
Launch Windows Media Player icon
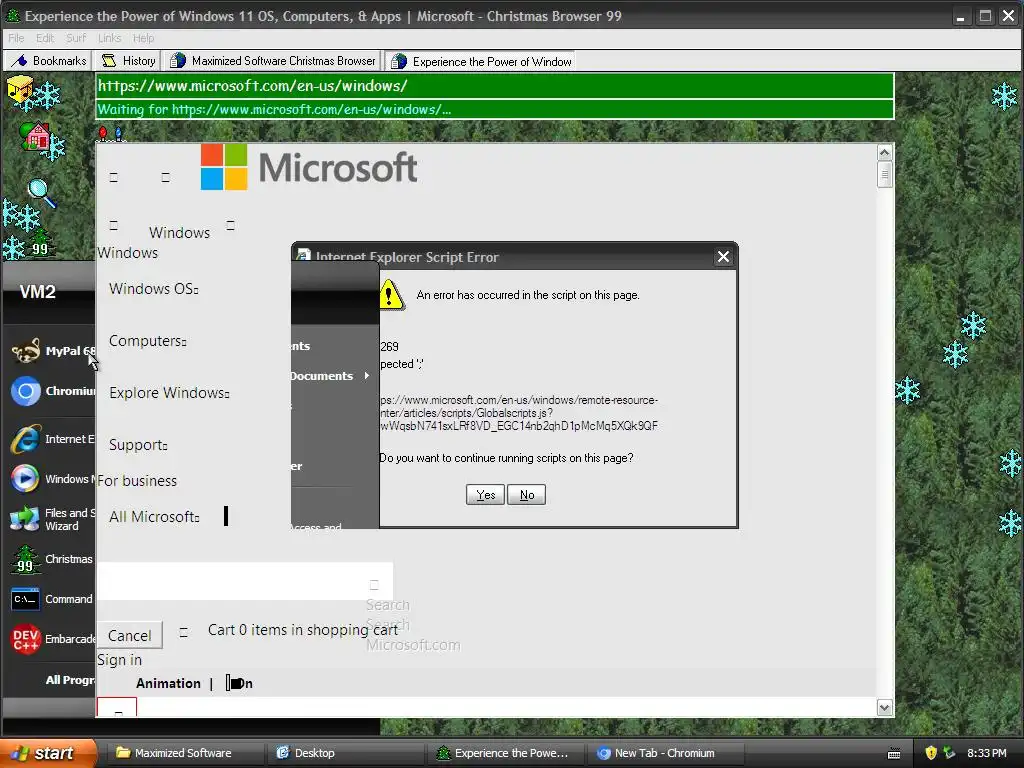pos(26,479)
